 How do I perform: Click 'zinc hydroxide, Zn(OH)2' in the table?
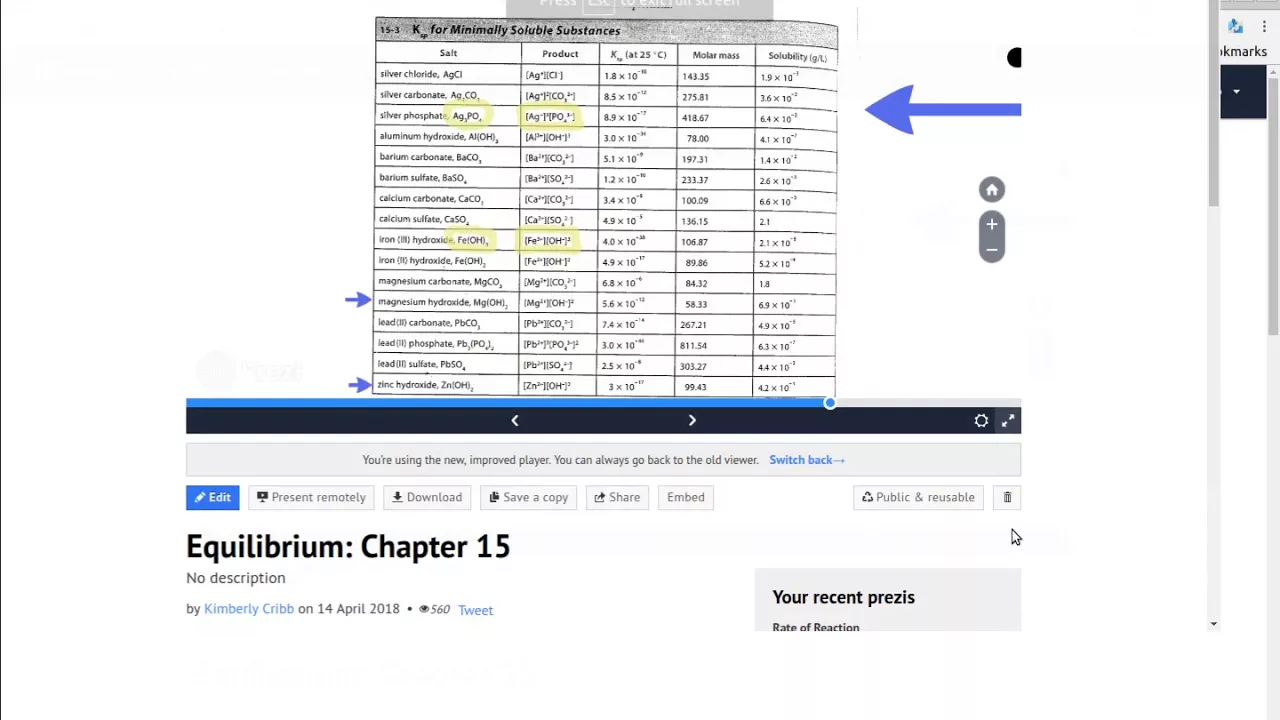425,386
